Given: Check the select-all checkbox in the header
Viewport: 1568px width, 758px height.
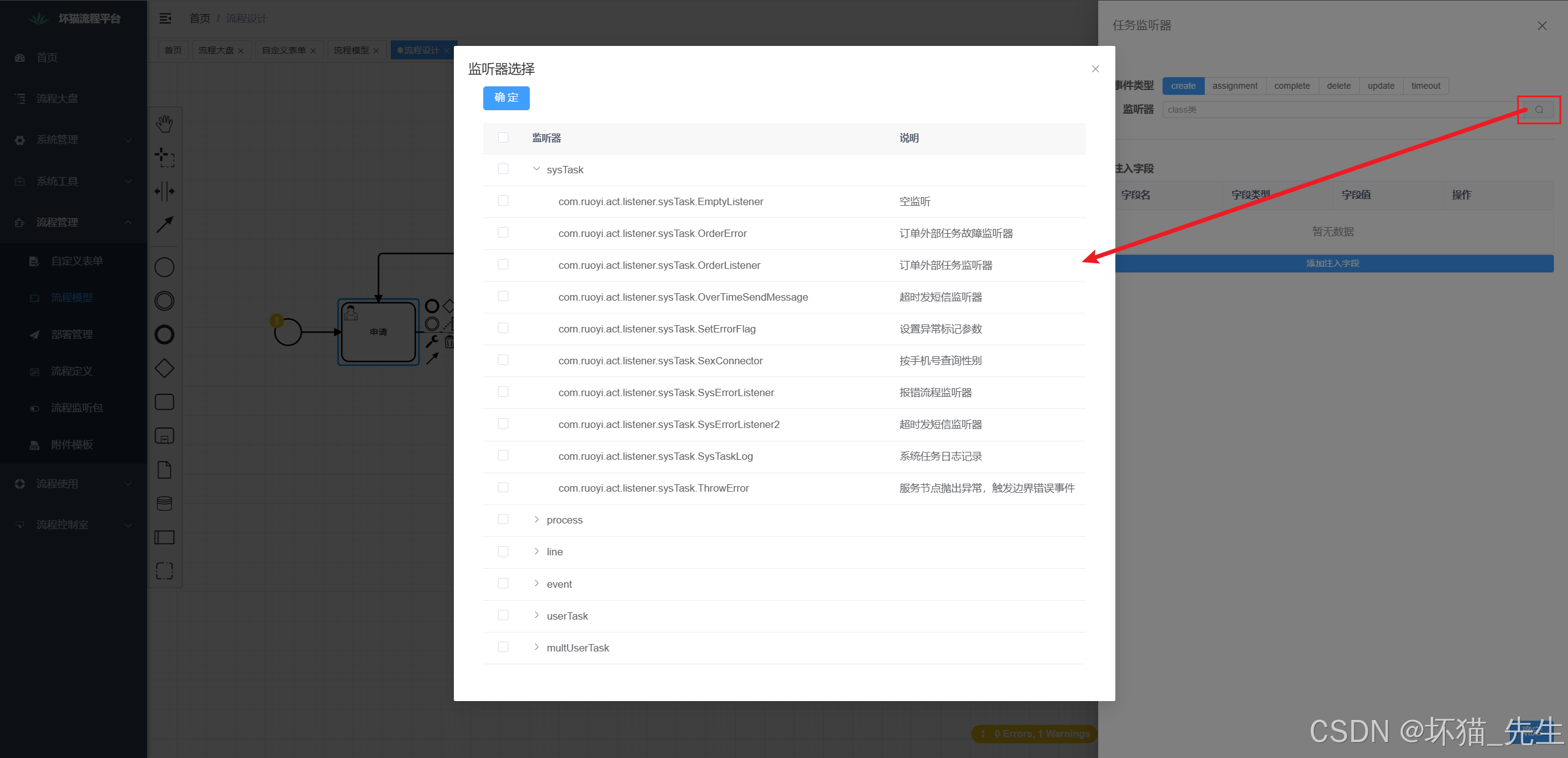Looking at the screenshot, I should [503, 138].
